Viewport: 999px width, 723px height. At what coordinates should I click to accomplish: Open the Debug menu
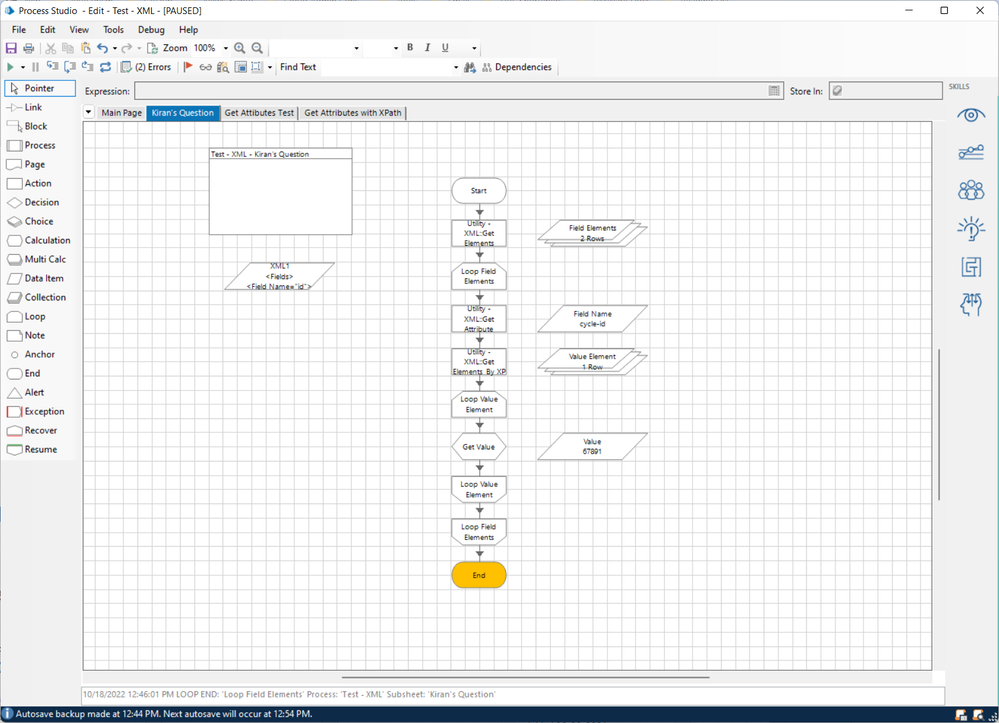(151, 30)
